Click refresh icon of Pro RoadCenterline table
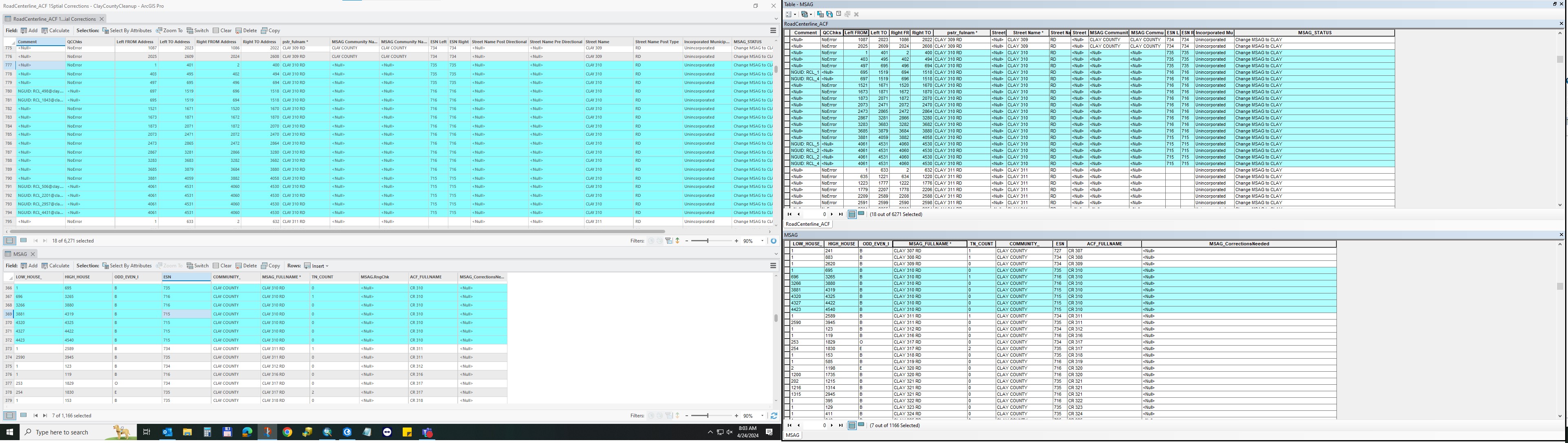 point(774,241)
